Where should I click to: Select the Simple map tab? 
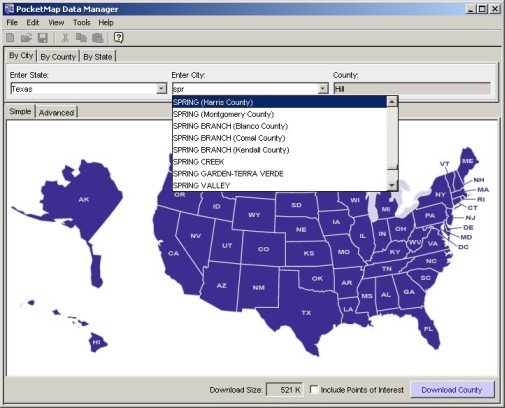point(20,111)
